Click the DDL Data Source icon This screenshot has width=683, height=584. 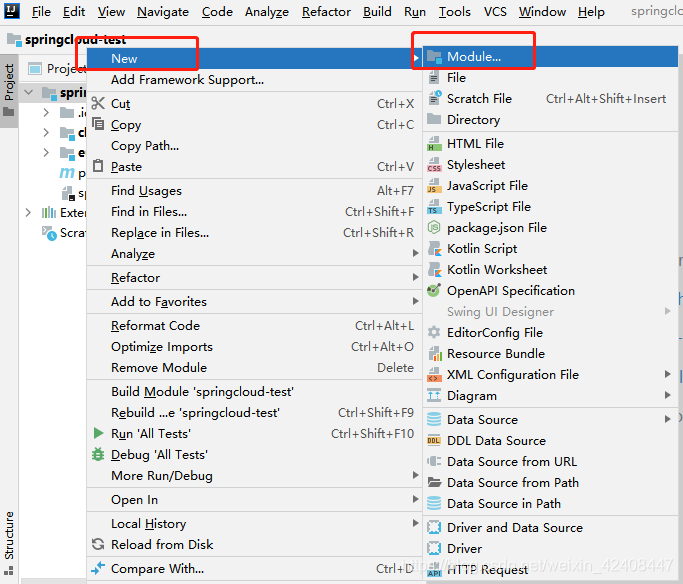point(434,440)
